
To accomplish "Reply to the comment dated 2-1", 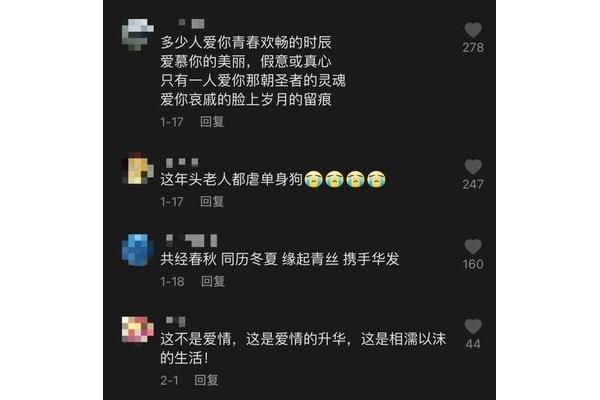I will click(x=206, y=380).
